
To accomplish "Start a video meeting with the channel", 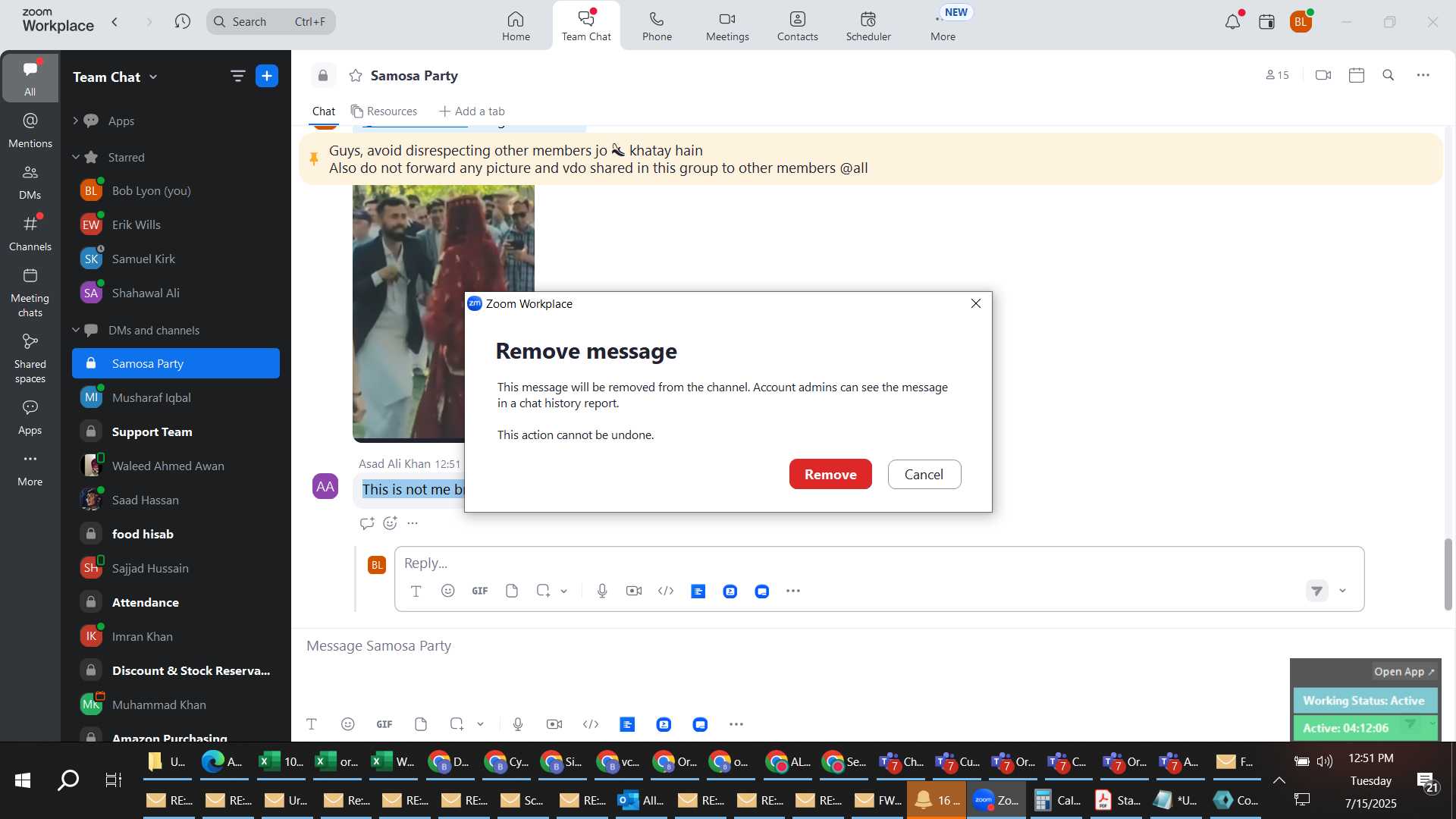I will pos(1323,75).
